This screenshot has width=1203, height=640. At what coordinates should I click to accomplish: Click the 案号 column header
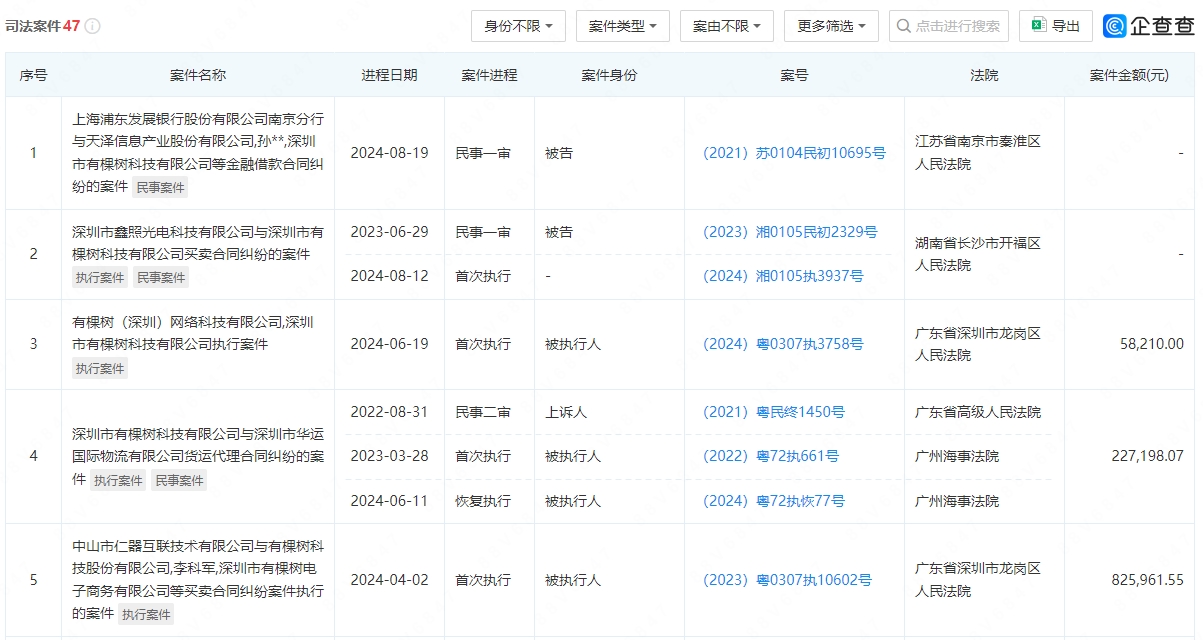tap(794, 75)
